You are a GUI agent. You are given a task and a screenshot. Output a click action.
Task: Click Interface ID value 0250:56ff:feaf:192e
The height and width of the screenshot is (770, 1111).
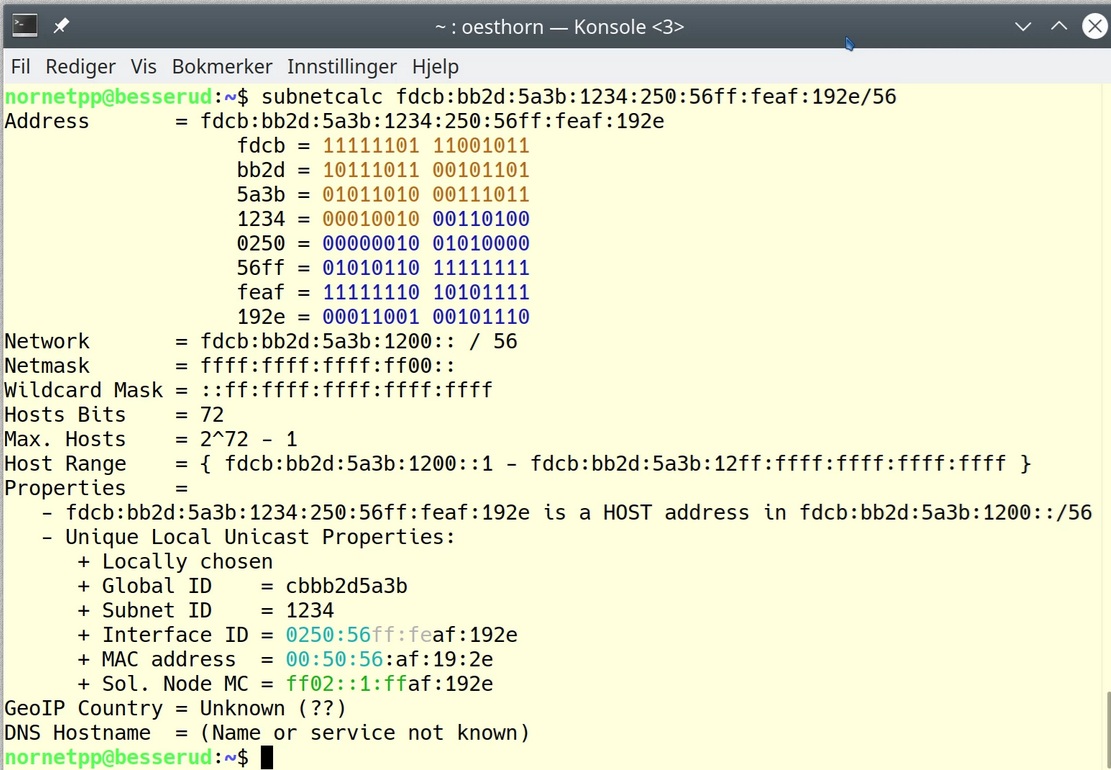point(402,635)
